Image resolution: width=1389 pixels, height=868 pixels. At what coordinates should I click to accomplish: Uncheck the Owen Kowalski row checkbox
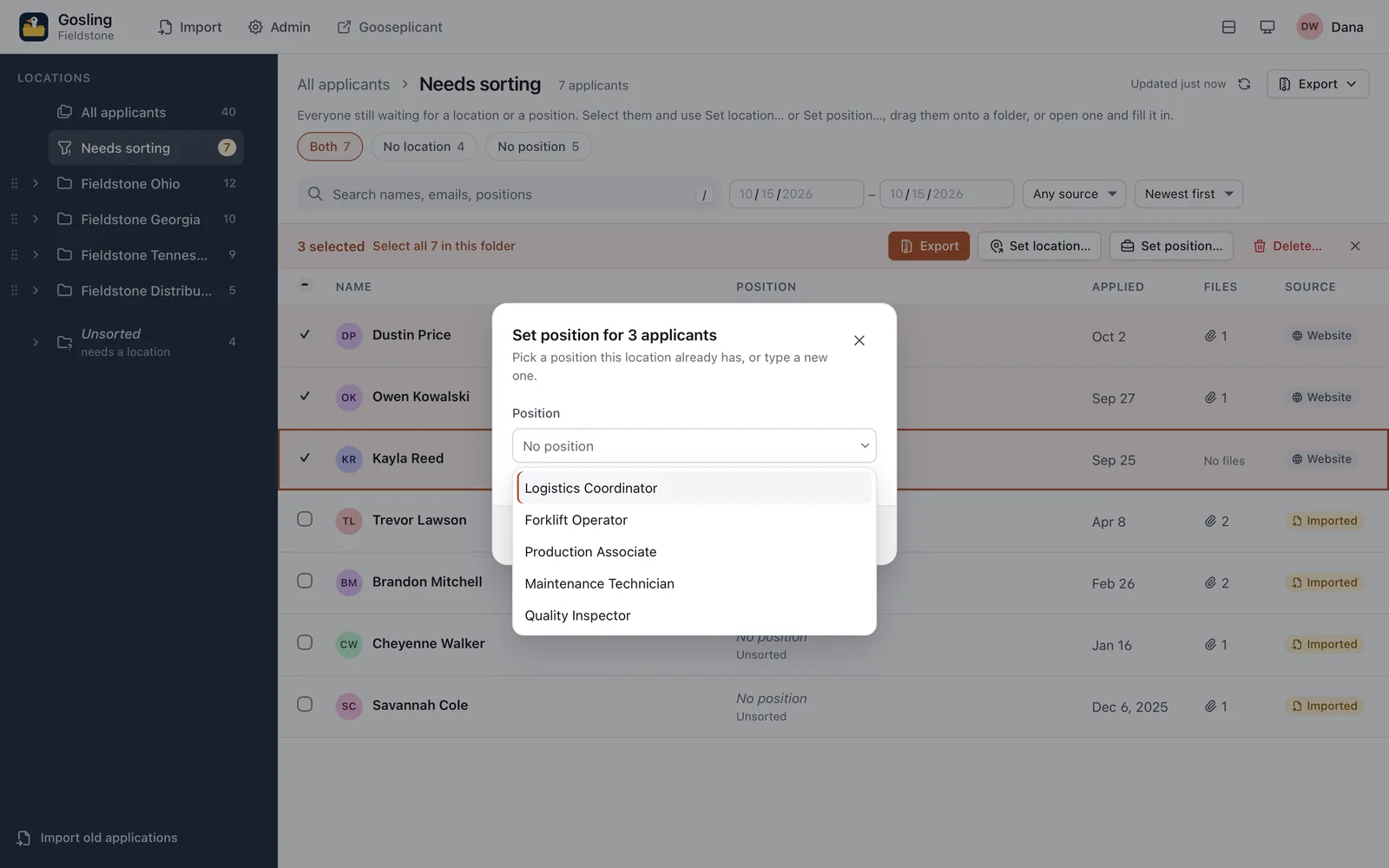click(x=305, y=396)
